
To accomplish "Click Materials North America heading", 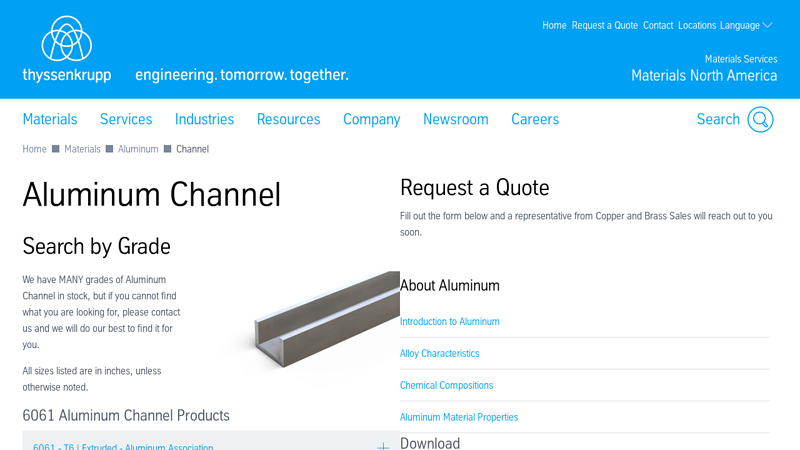I will pyautogui.click(x=704, y=76).
